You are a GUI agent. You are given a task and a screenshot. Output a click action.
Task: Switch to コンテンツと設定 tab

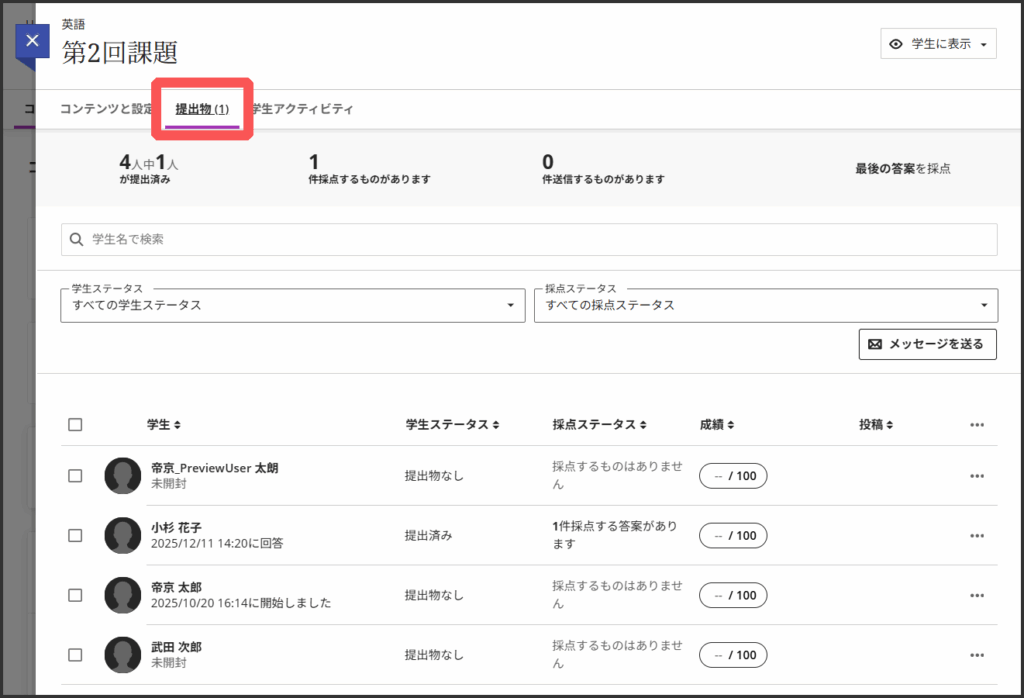[106, 109]
